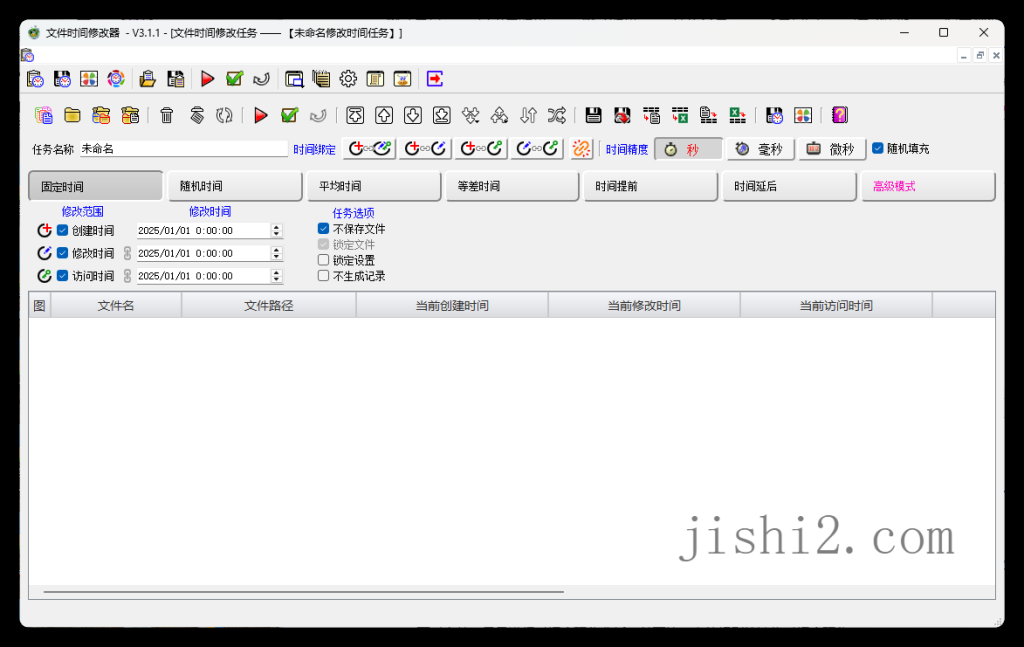The width and height of the screenshot is (1024, 647).
Task: Click the first time-binding button with three clocks
Action: (369, 149)
